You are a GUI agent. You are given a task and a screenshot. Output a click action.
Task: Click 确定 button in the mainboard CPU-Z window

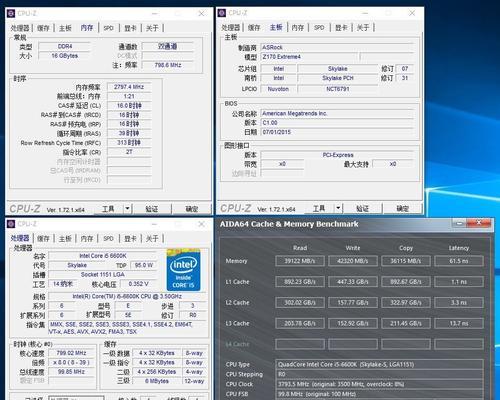click(x=402, y=208)
